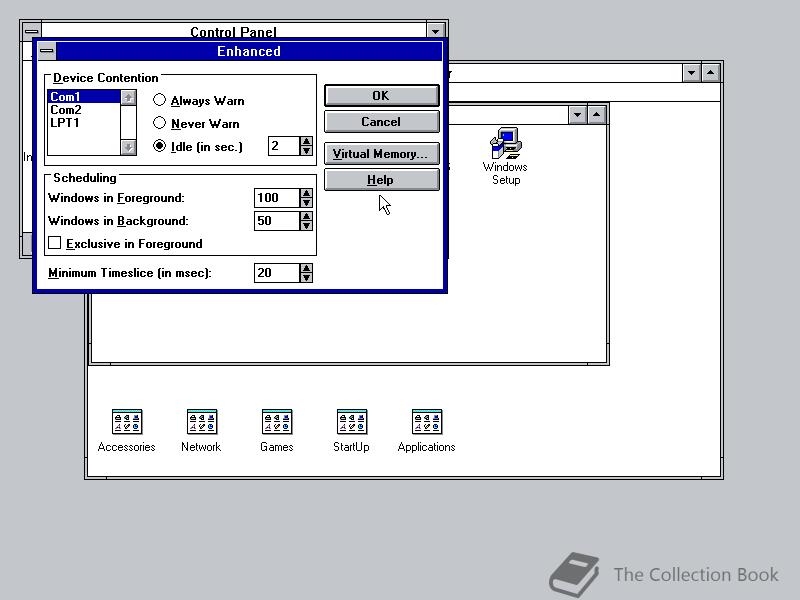Click the Windows in Foreground field
This screenshot has width=800, height=600.
[x=277, y=198]
